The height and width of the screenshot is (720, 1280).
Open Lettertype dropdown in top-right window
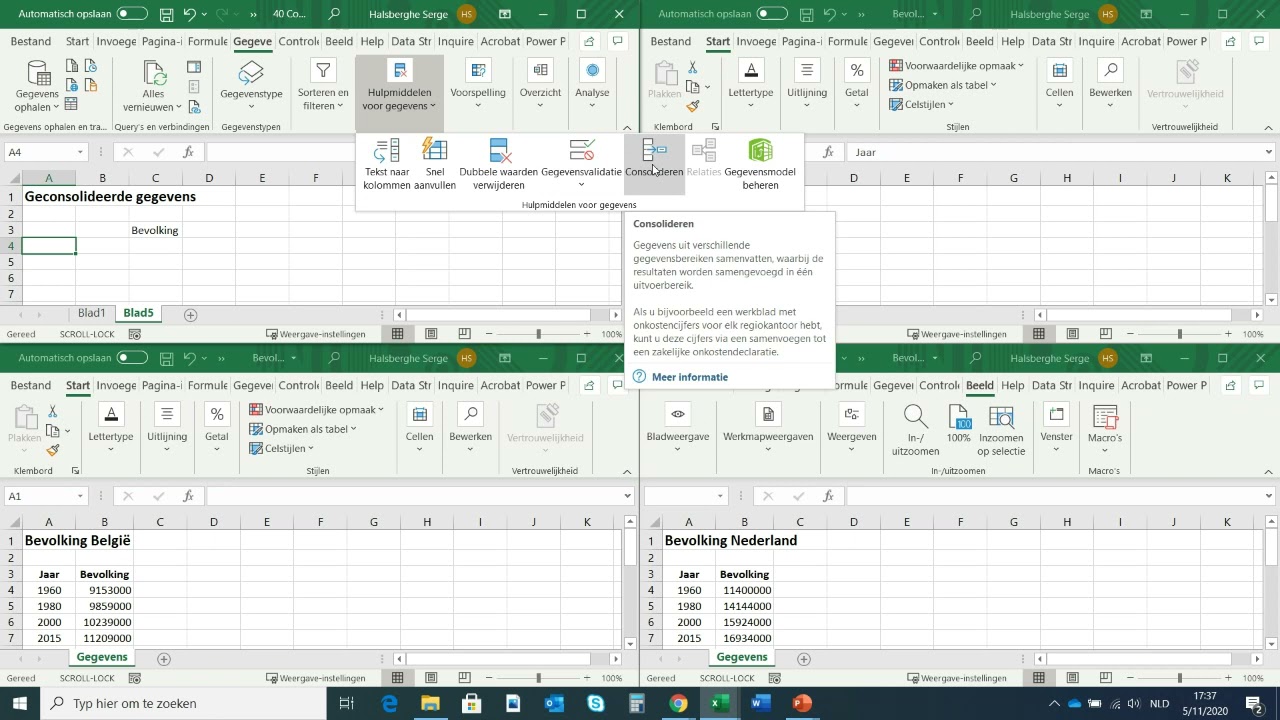coord(751,84)
